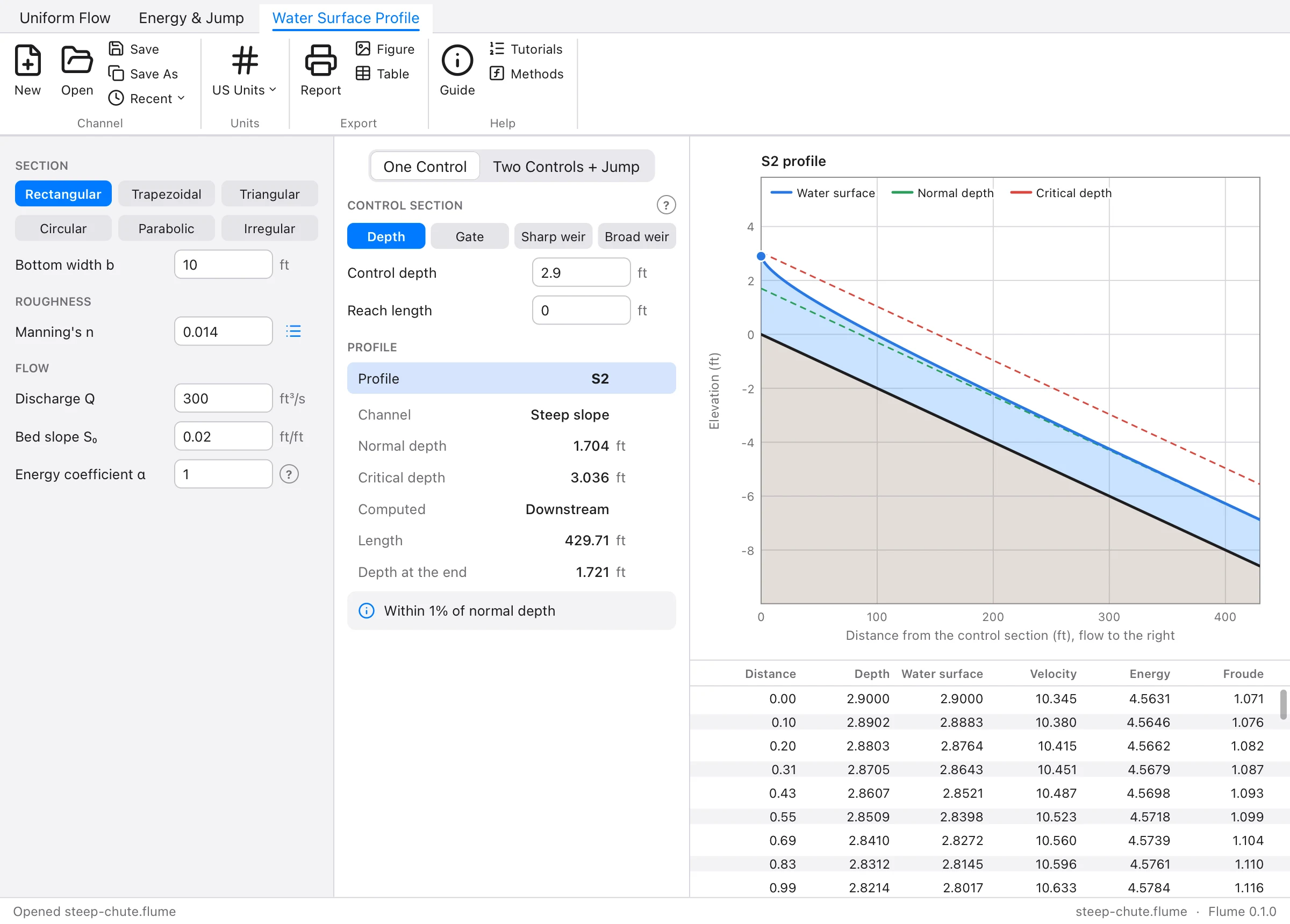
Task: Open a channel file with Open icon
Action: (x=77, y=60)
